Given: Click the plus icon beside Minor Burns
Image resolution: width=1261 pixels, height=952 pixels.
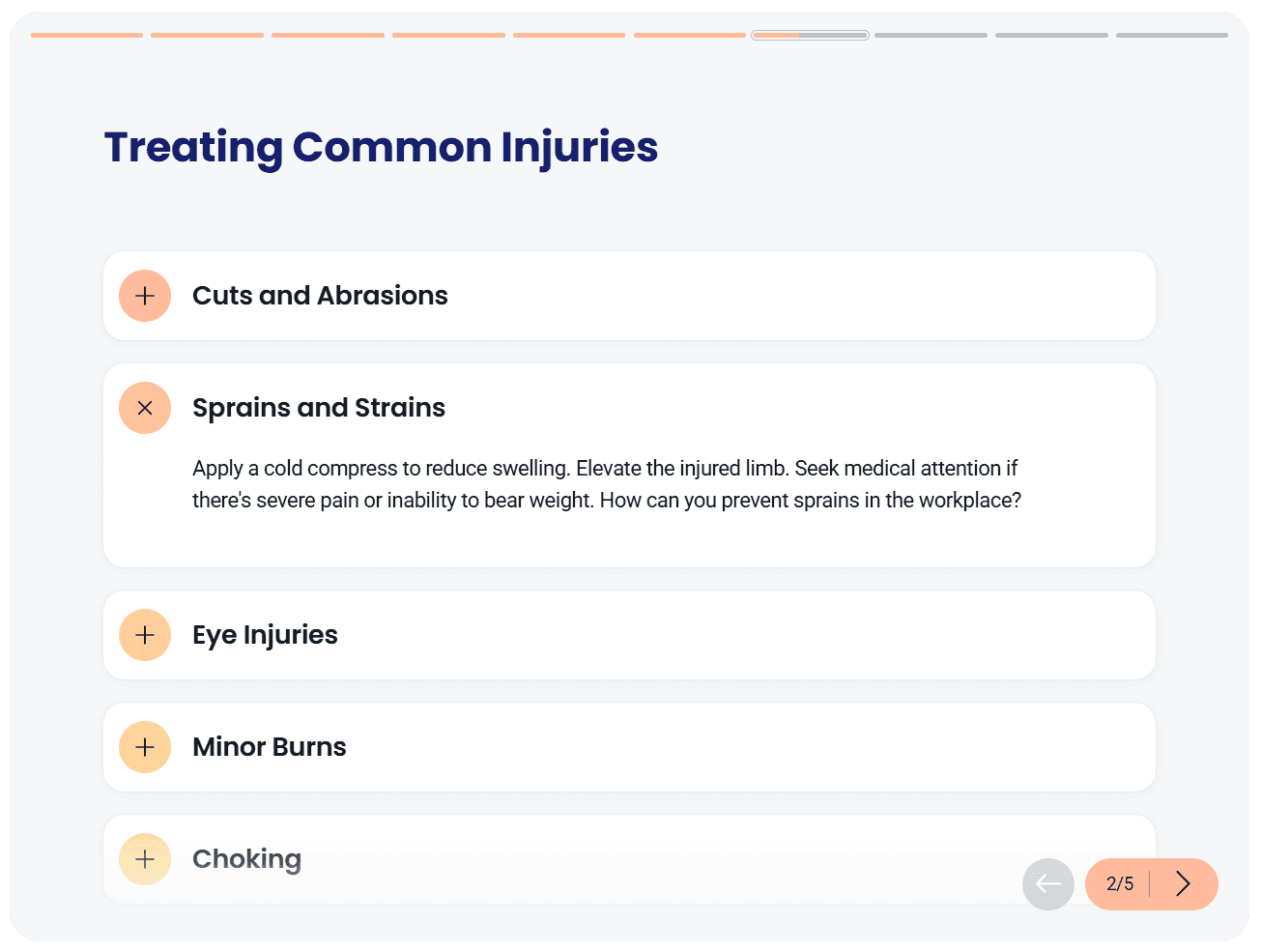Looking at the screenshot, I should tap(145, 747).
